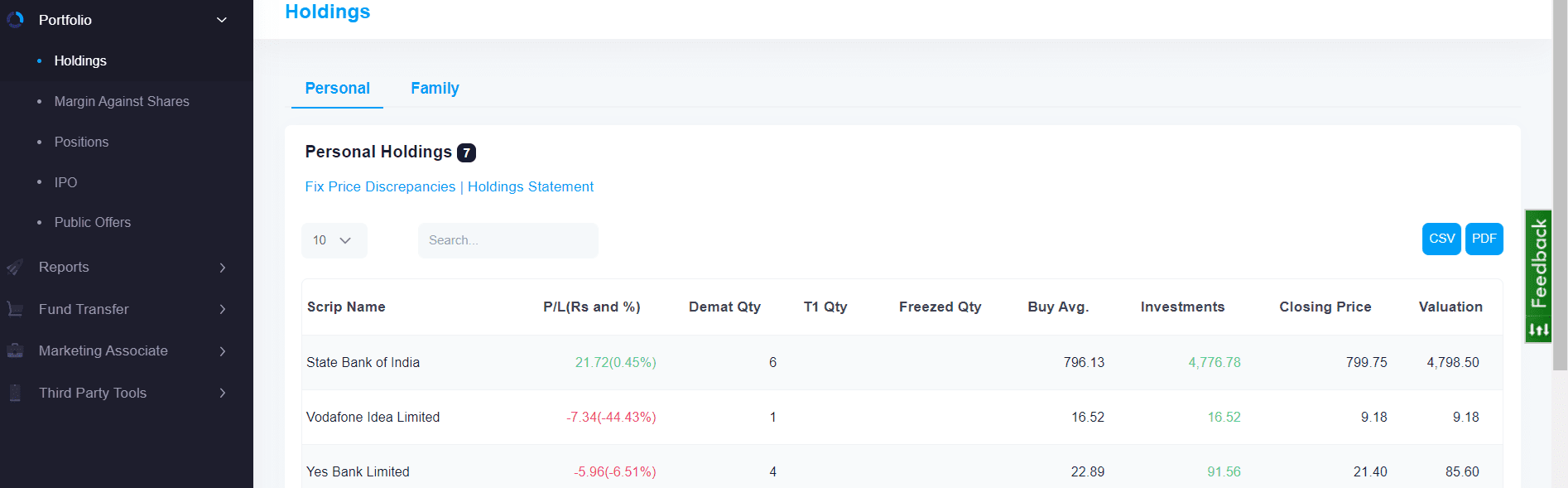Screen dimensions: 1568x488
Task: Sort by Valuation column header
Action: click(1450, 307)
